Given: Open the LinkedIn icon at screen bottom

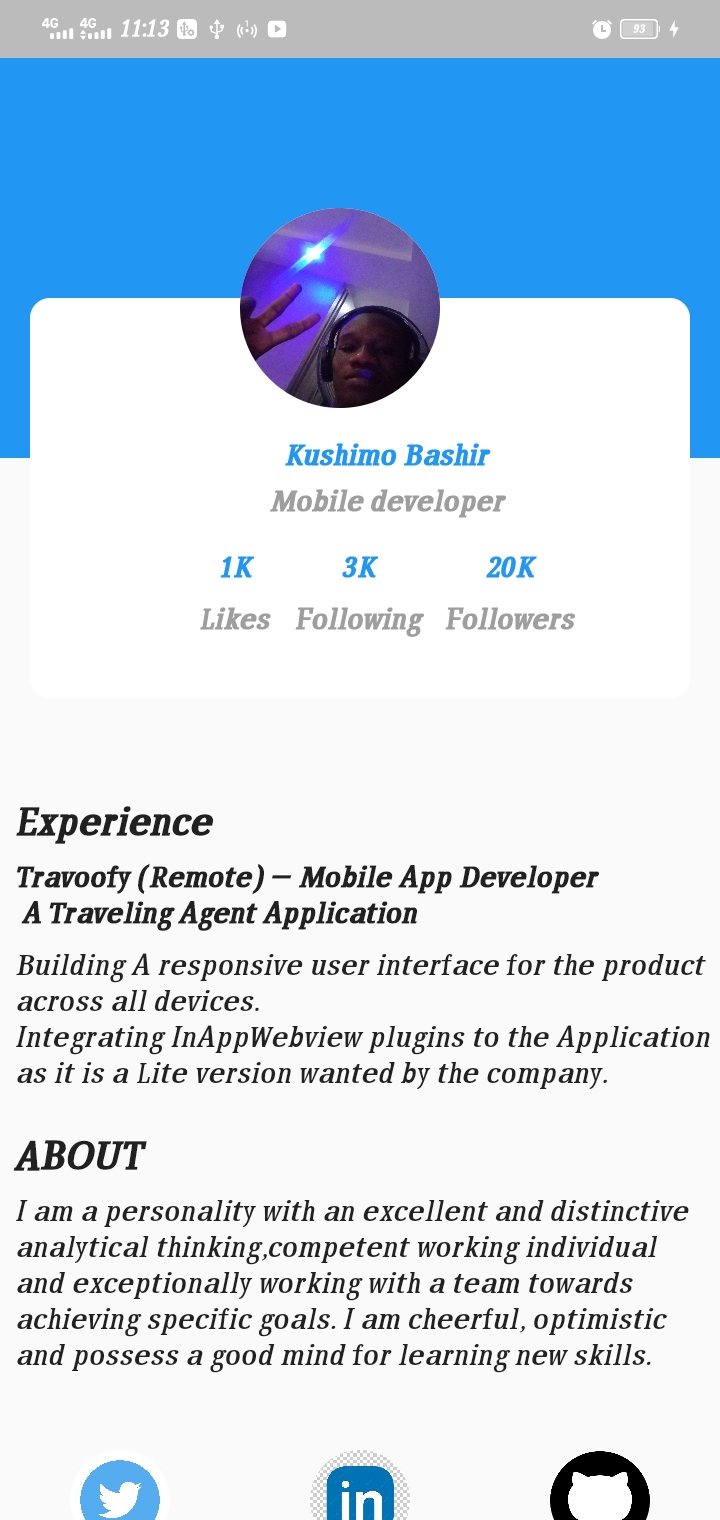Looking at the screenshot, I should point(362,1495).
